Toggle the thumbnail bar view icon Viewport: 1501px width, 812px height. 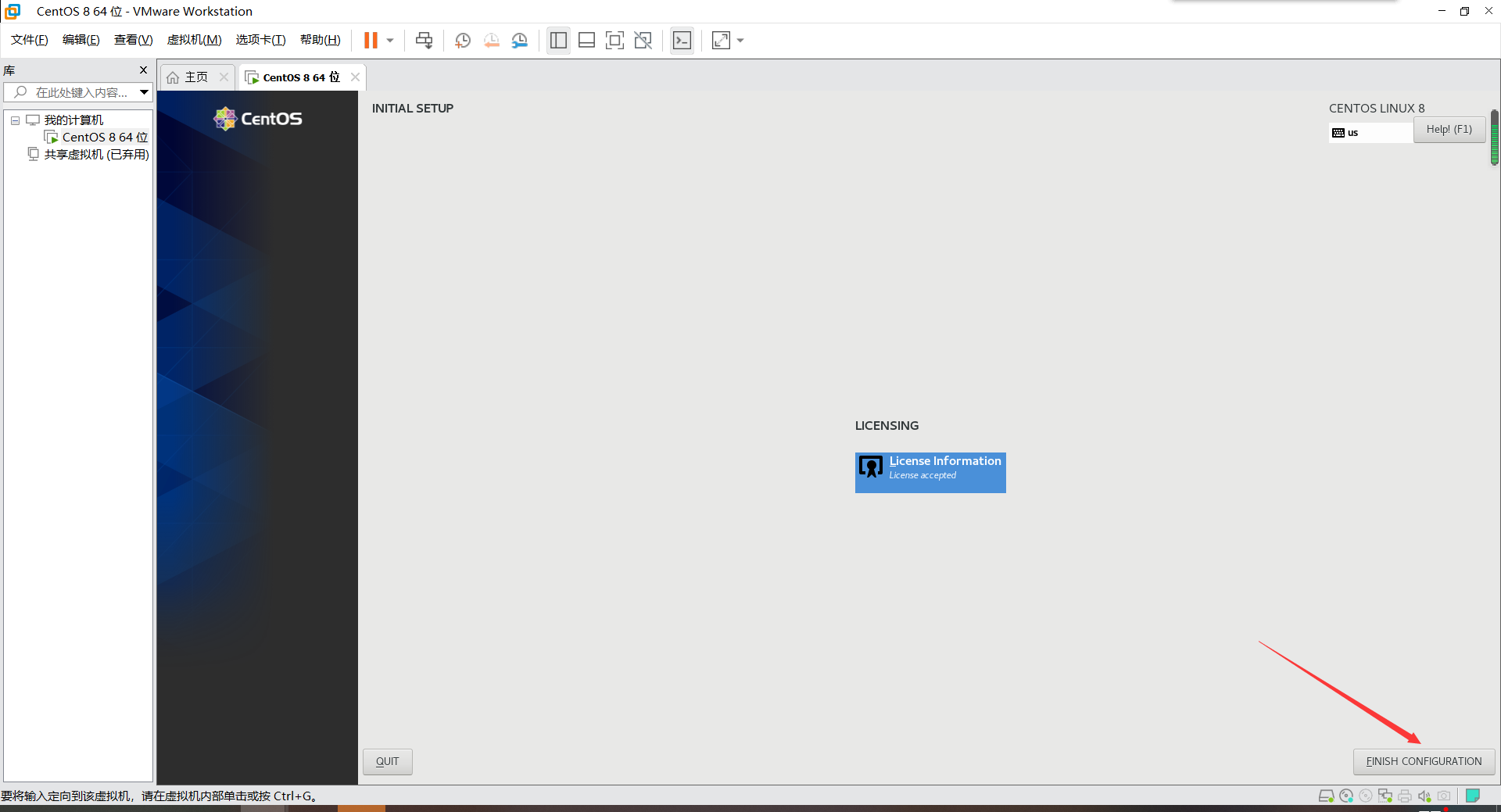(586, 41)
